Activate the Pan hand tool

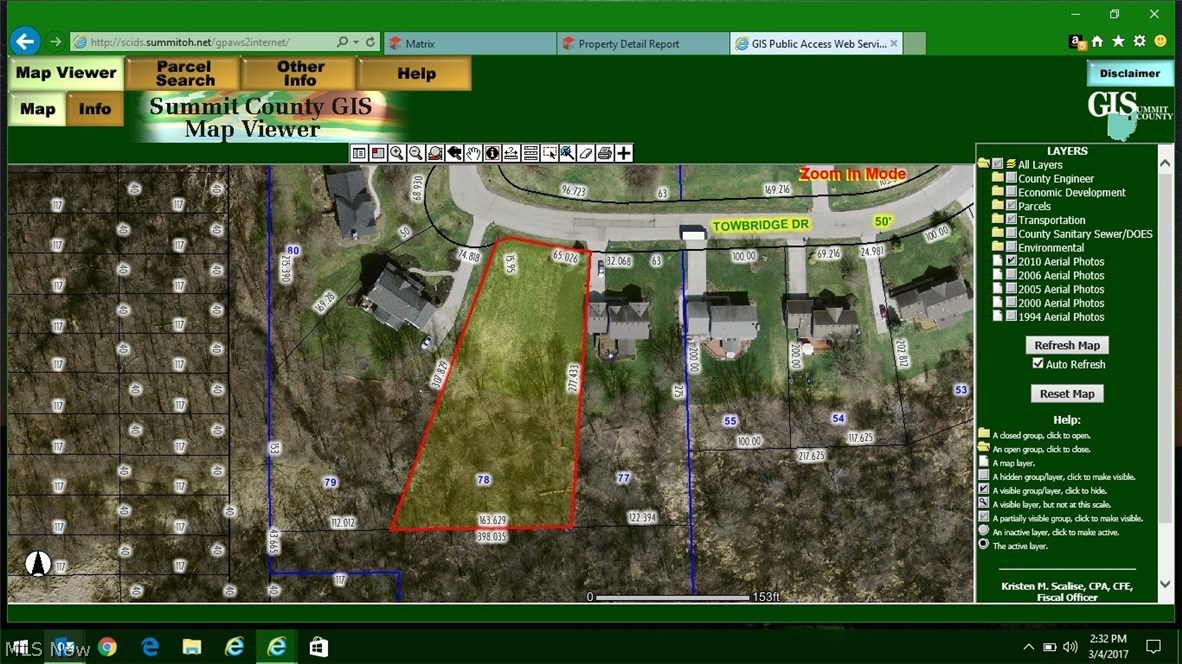[x=473, y=153]
